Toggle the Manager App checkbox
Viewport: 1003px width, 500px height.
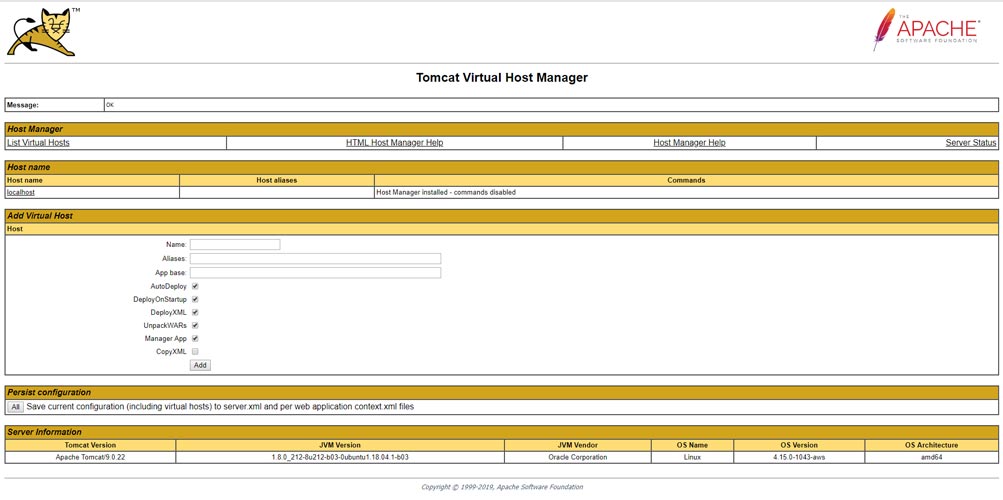(195, 339)
